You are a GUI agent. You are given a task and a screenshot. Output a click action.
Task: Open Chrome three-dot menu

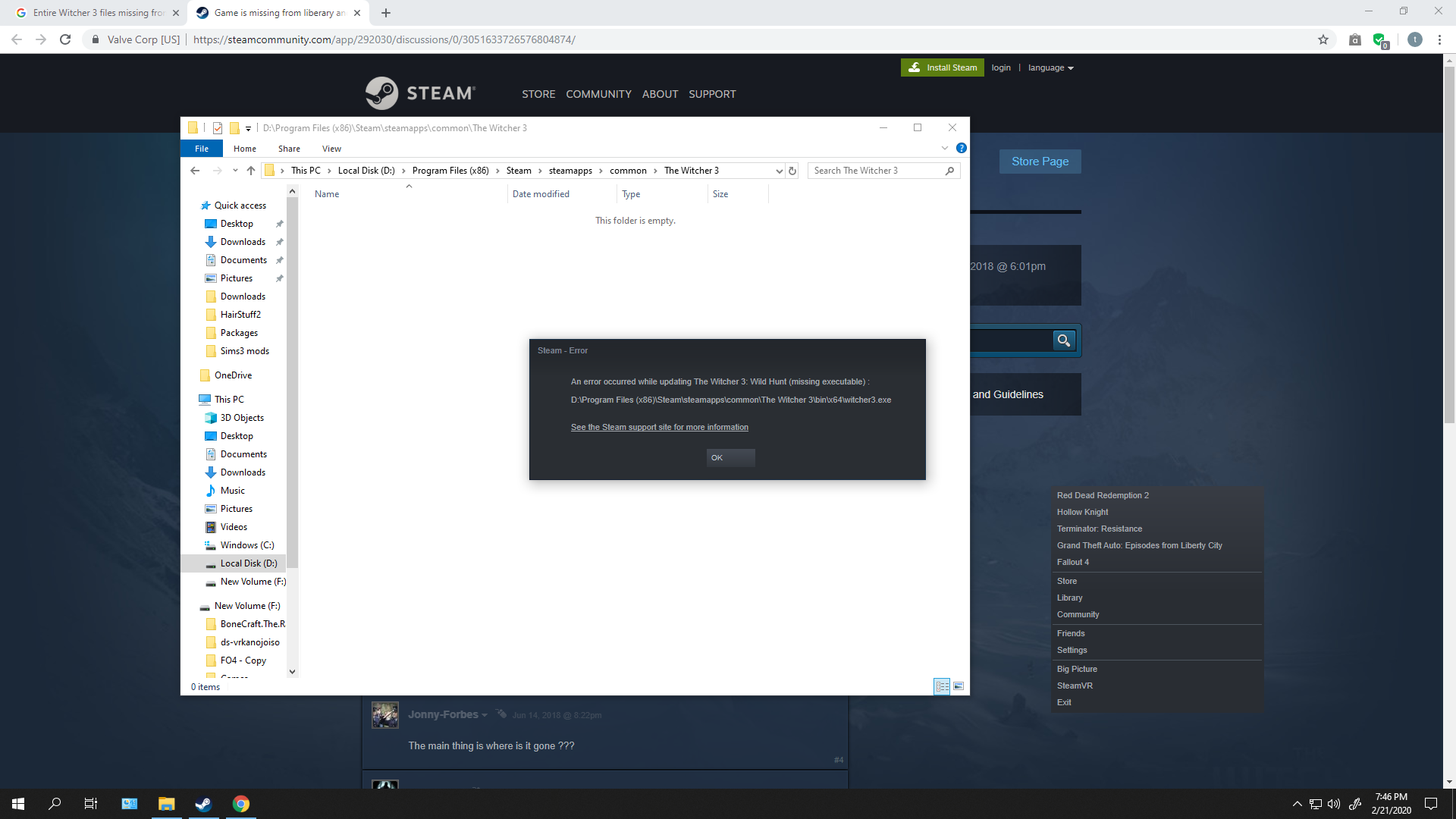(x=1439, y=39)
